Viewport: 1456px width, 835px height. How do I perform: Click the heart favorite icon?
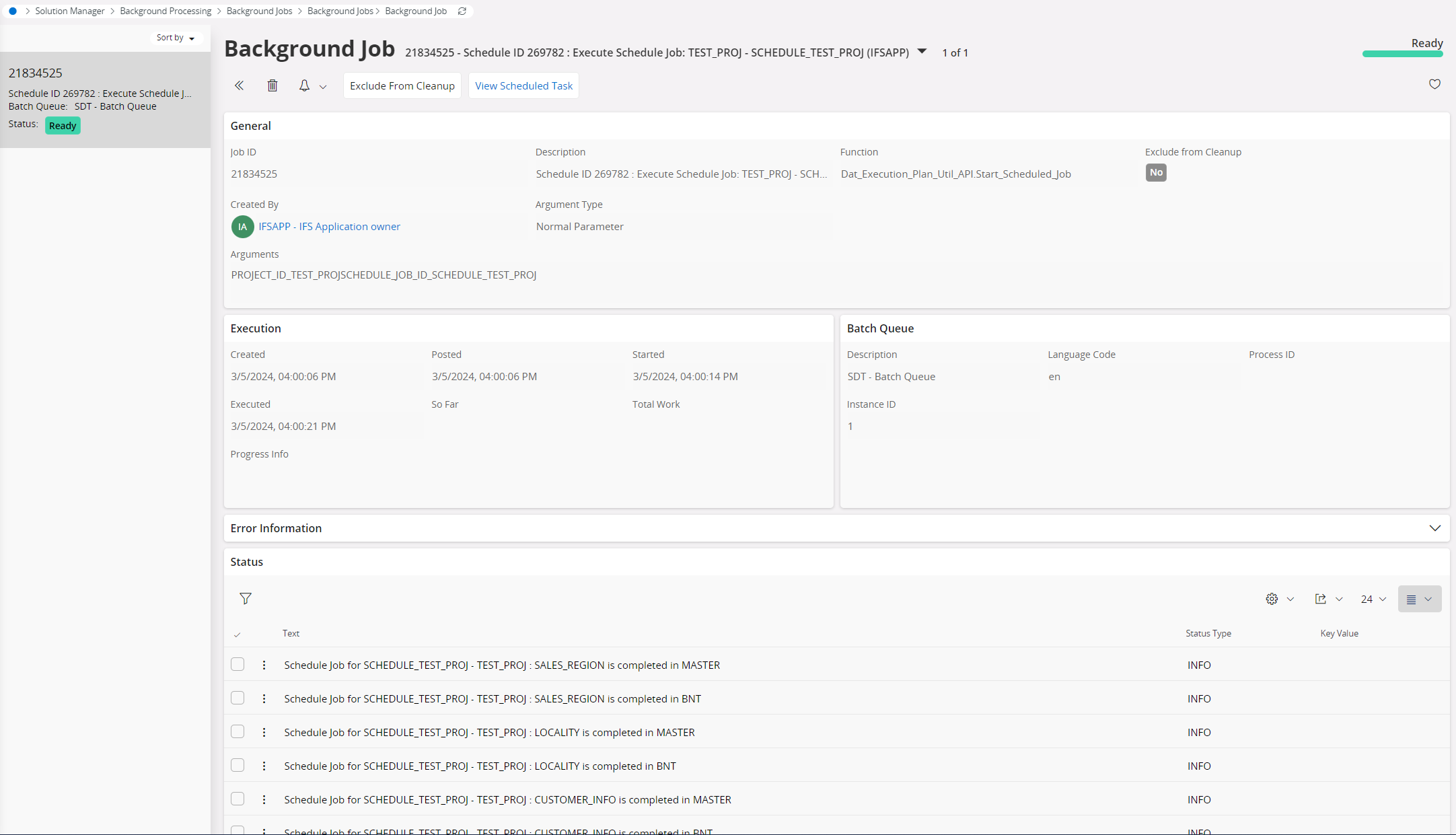(x=1434, y=84)
